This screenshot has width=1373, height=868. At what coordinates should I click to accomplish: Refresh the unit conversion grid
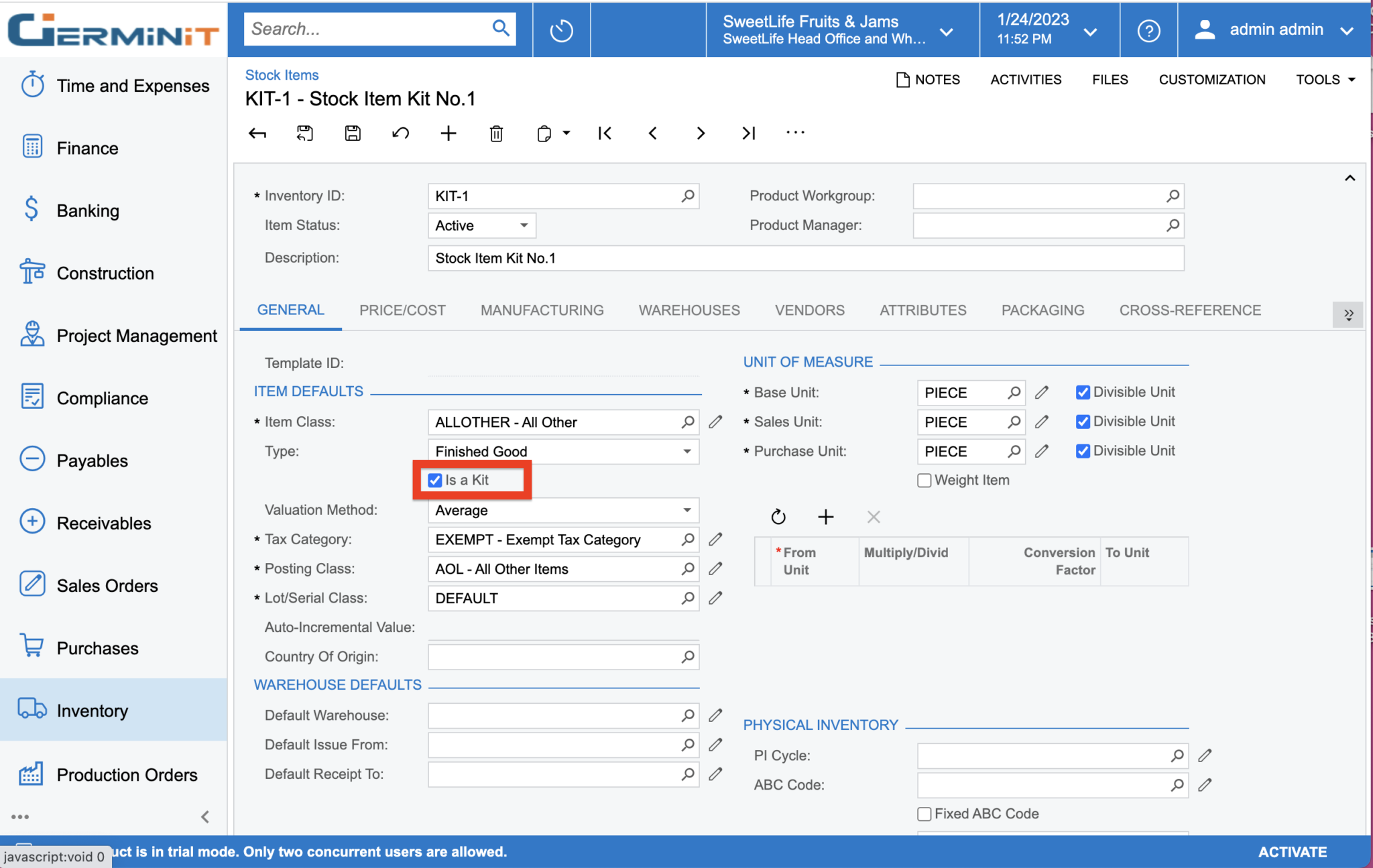(x=778, y=517)
